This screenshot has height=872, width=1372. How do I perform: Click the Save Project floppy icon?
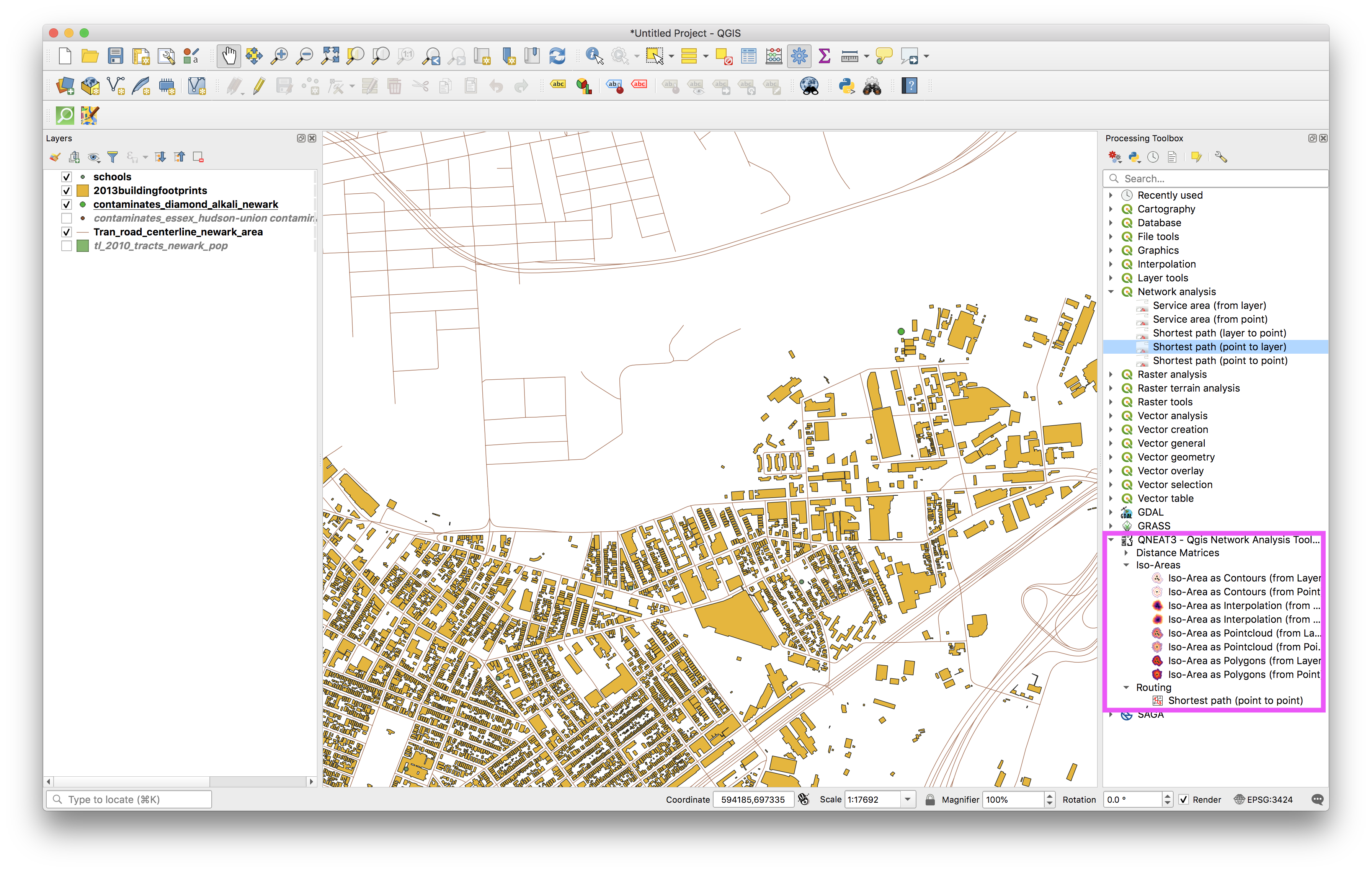116,56
